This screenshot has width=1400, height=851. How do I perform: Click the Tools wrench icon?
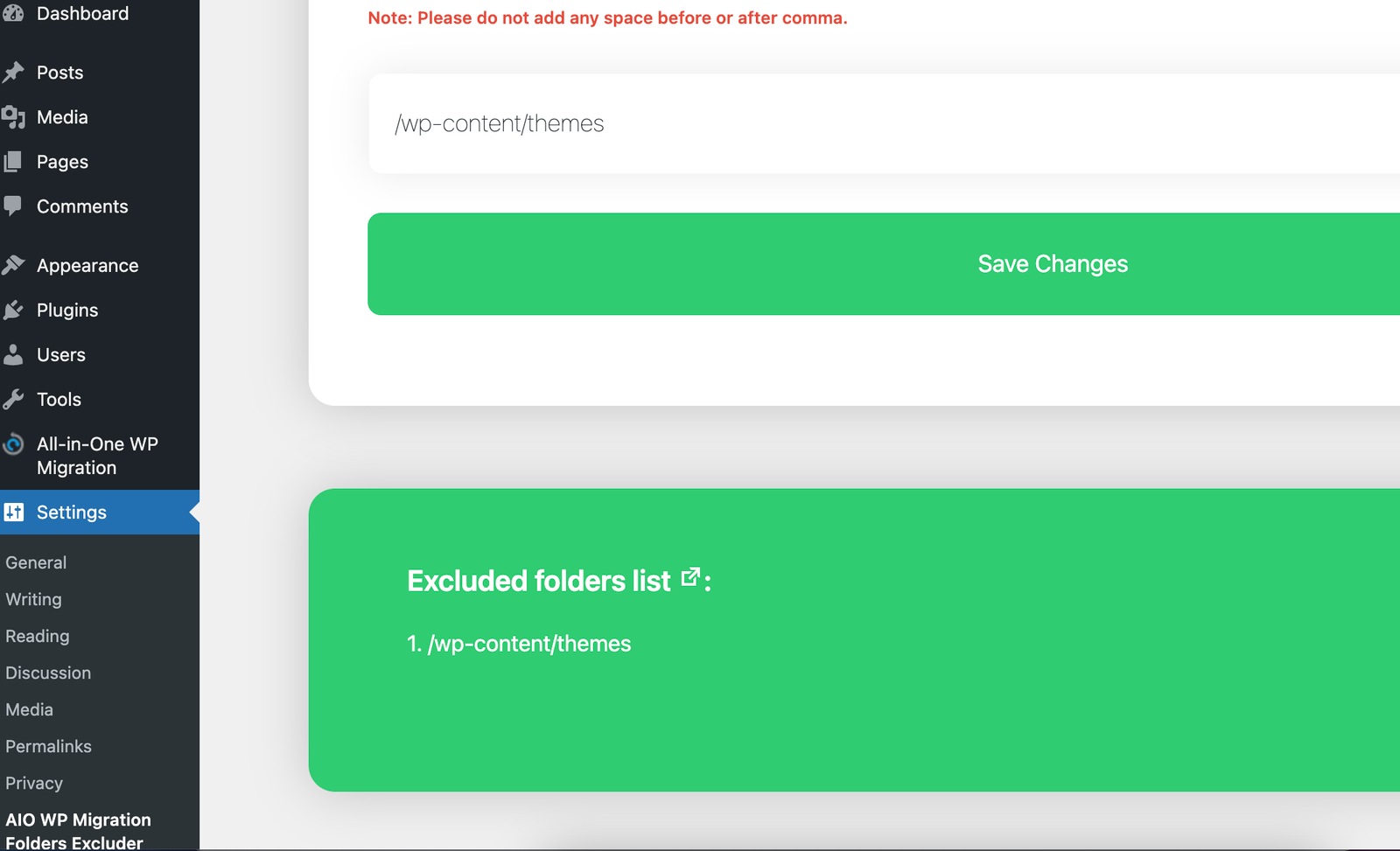point(13,400)
